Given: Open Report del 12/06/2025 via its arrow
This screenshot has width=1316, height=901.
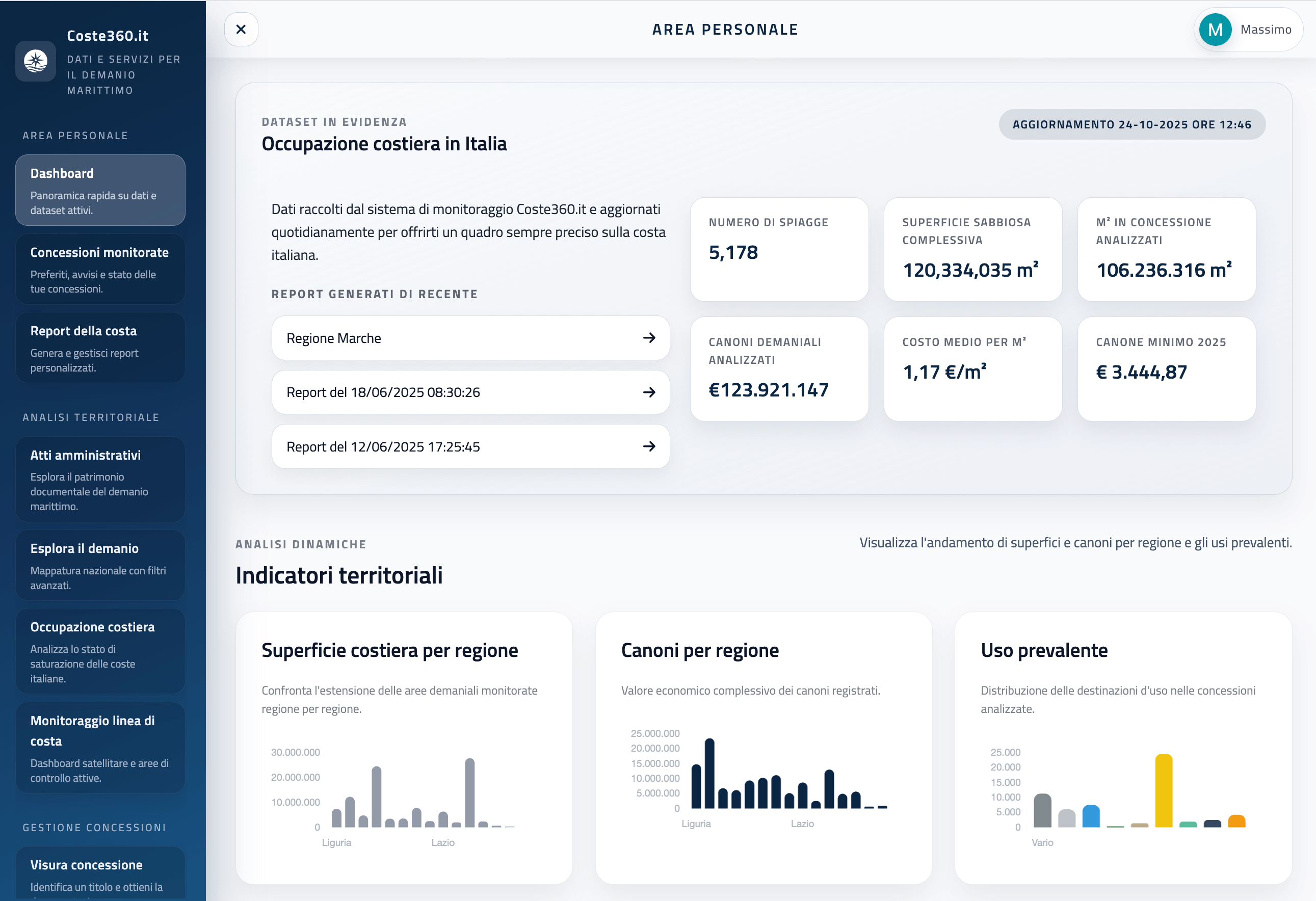Looking at the screenshot, I should [x=649, y=446].
